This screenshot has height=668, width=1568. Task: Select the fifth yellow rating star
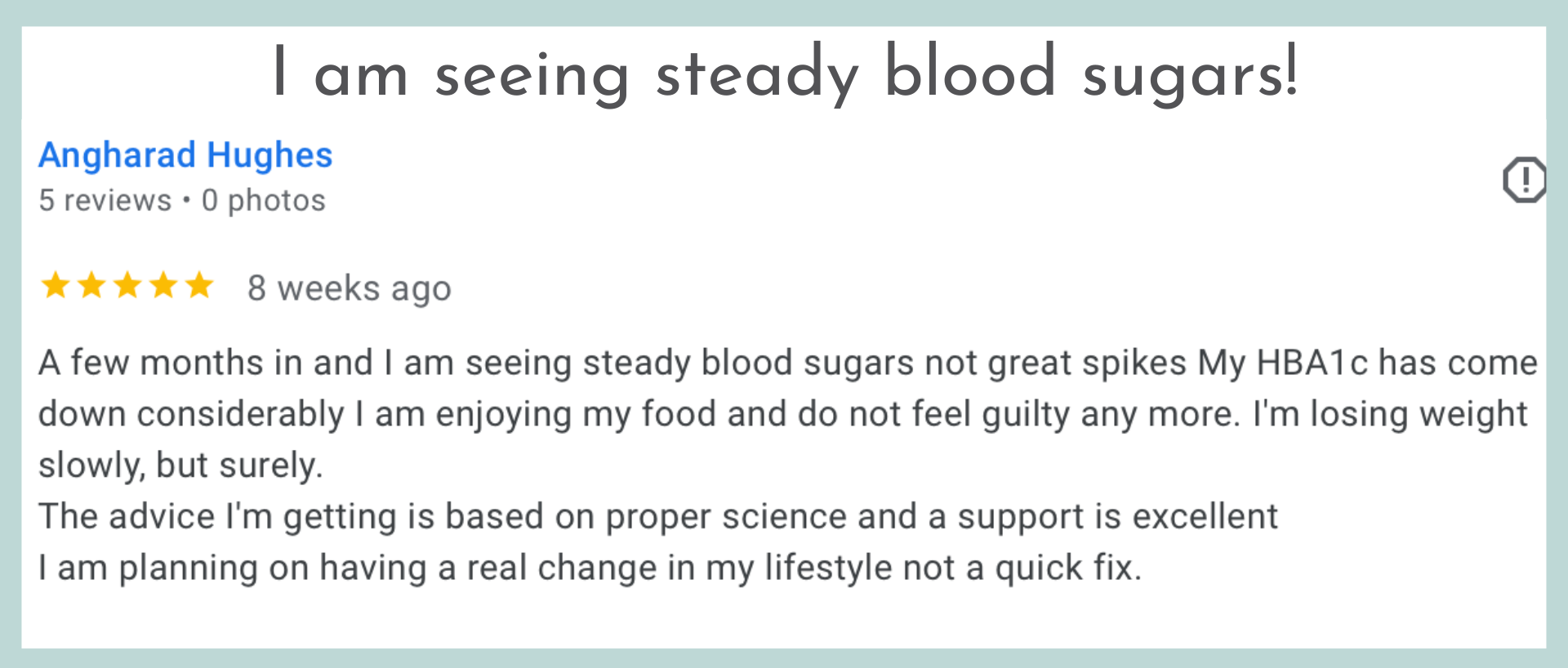pos(199,286)
